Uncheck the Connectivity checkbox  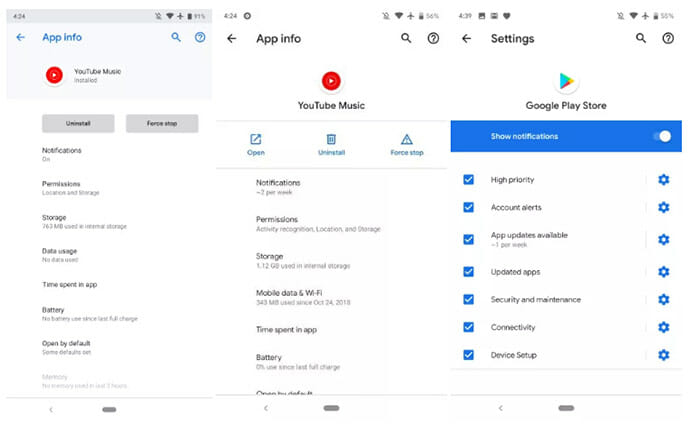pos(468,327)
